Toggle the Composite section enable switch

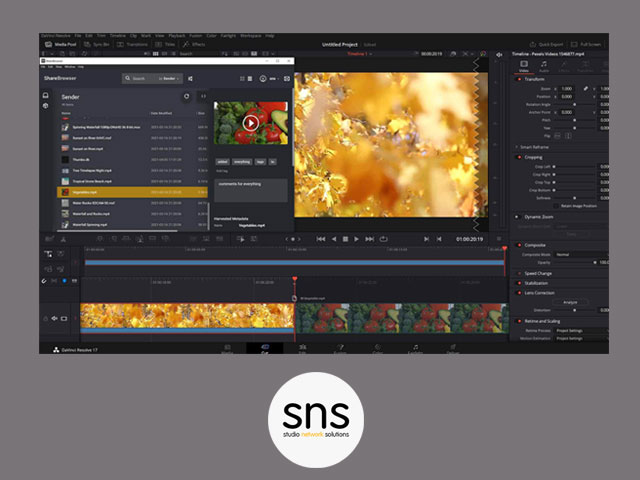[519, 245]
